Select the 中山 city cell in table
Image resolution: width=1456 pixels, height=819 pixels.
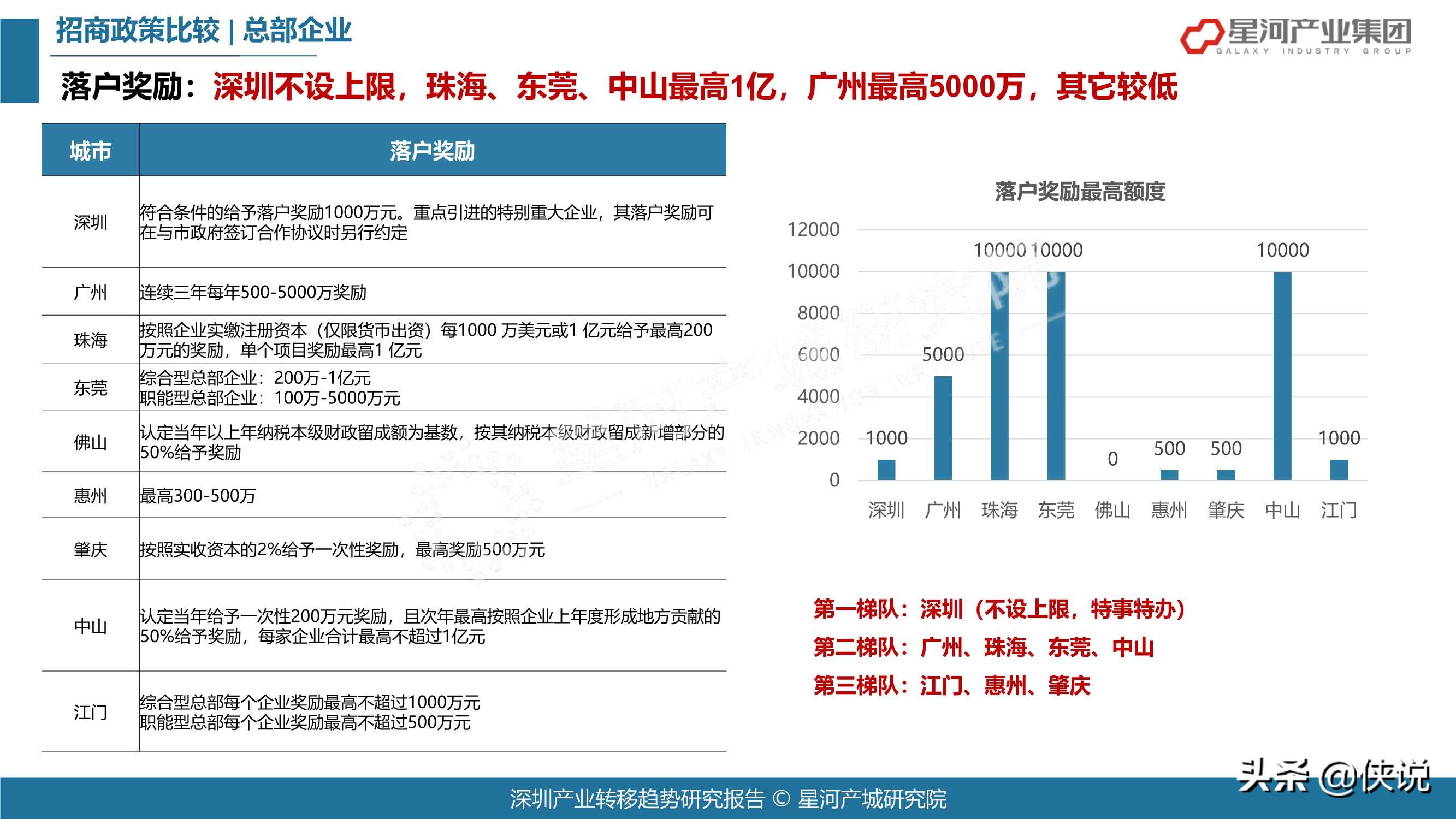[91, 626]
